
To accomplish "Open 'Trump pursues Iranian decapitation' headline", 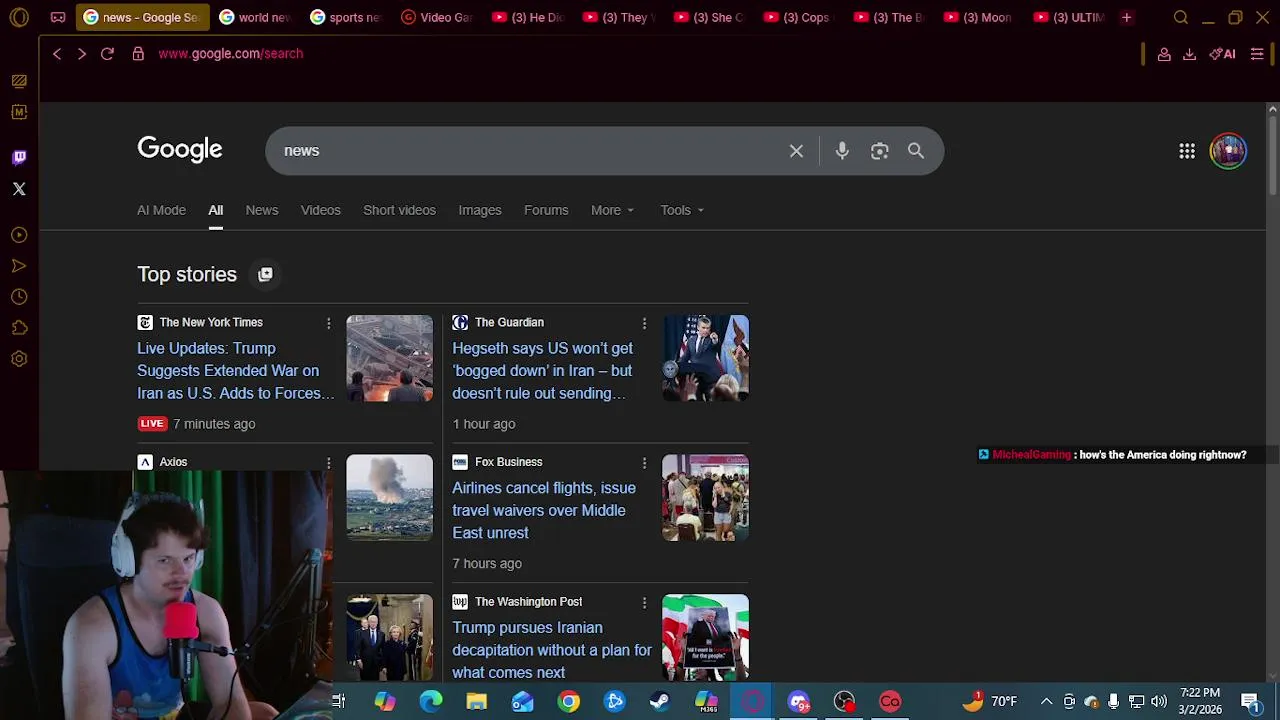I will 552,650.
